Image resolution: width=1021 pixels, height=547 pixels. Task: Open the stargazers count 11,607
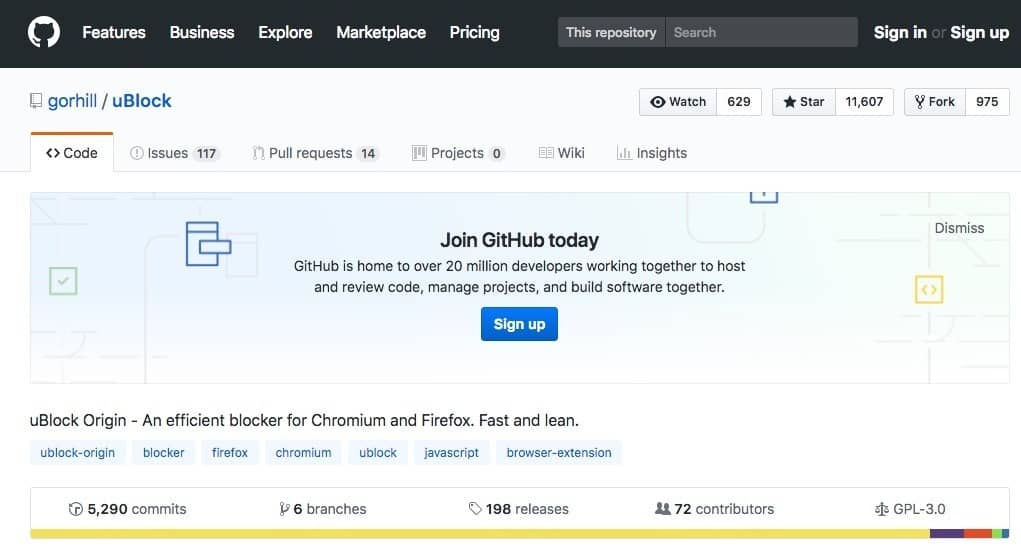[864, 102]
